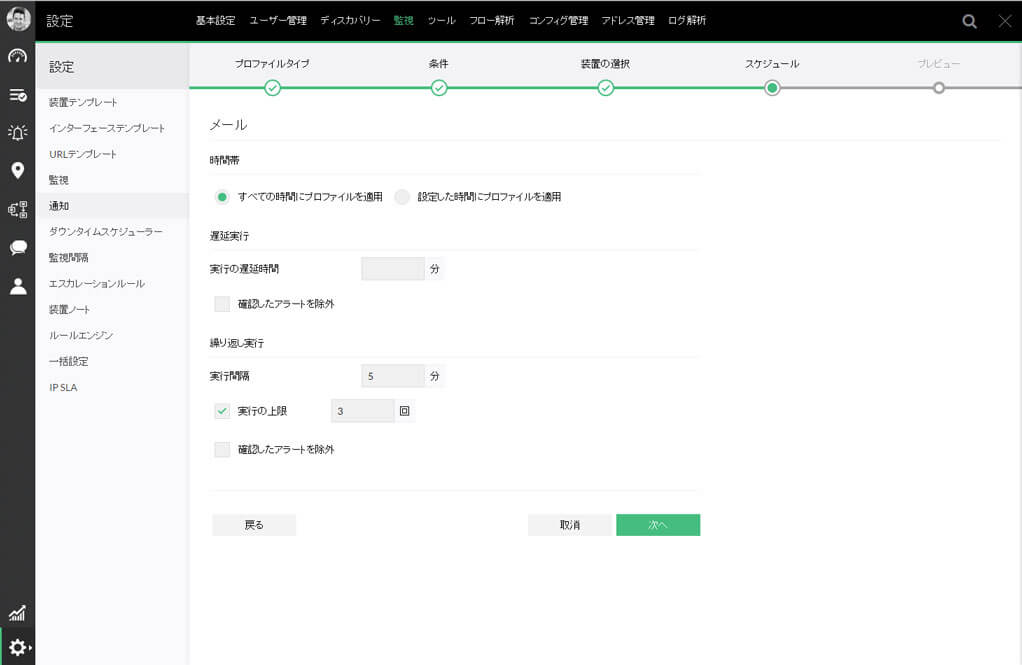Select 装置テンプレート in settings sidebar
The width and height of the screenshot is (1022, 665).
click(83, 102)
